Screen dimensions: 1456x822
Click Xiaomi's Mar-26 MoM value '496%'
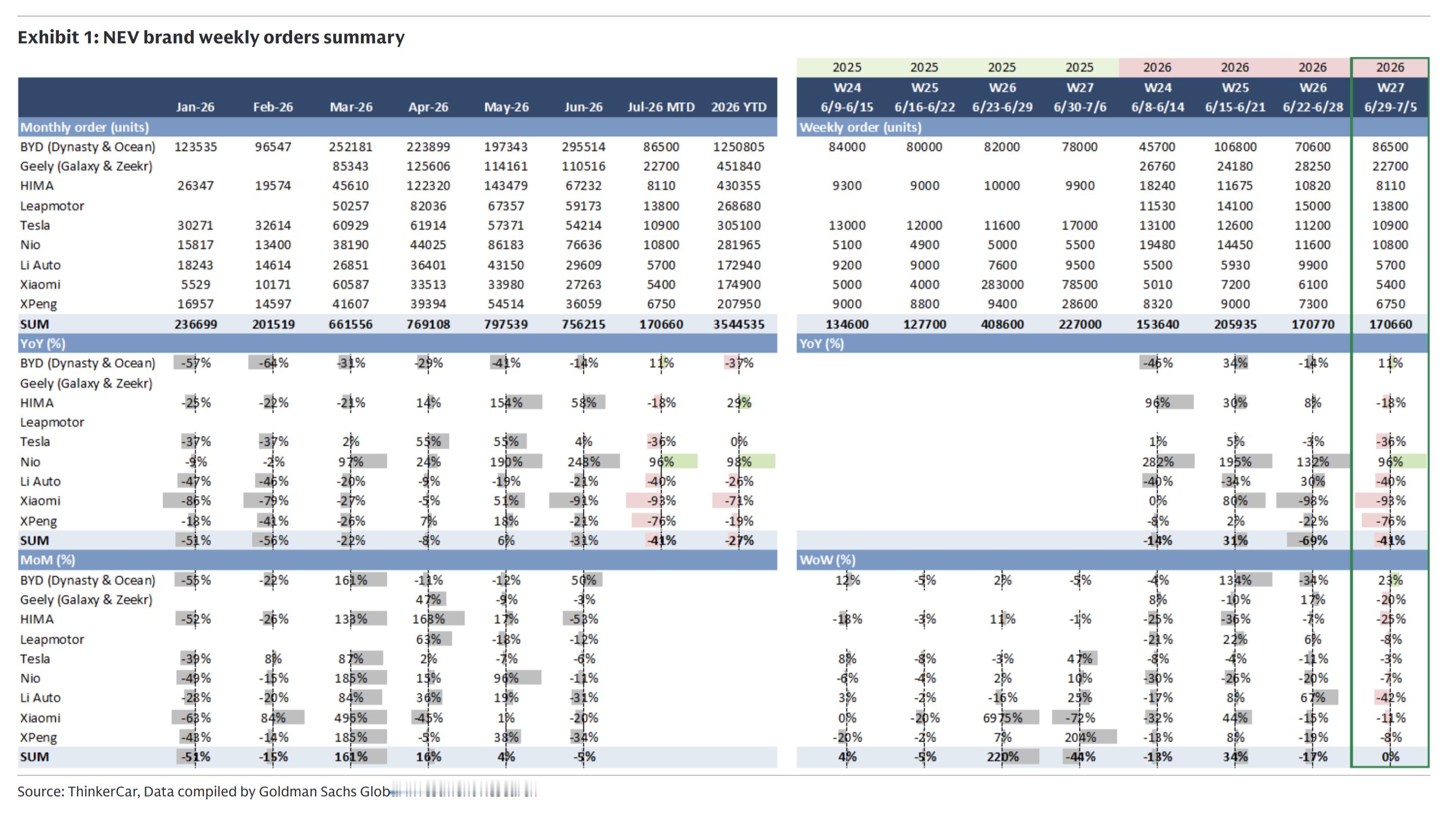coord(351,717)
